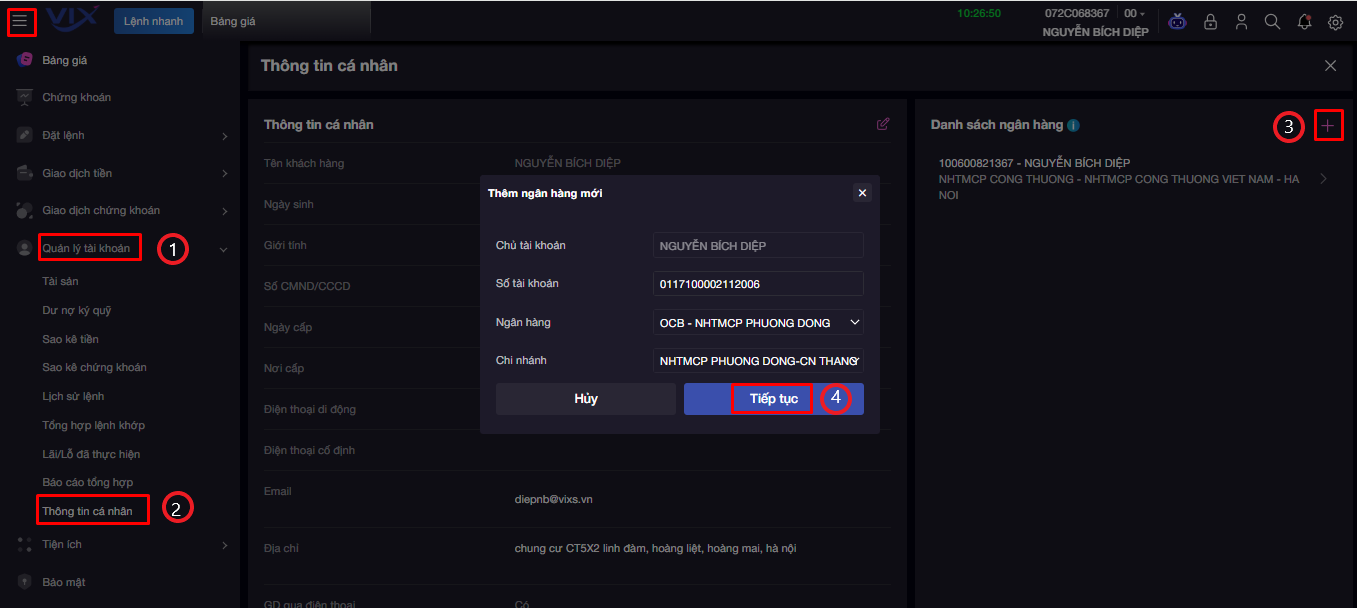Open Tài sản submenu item
Screen dimensions: 1357x608
coord(60,282)
